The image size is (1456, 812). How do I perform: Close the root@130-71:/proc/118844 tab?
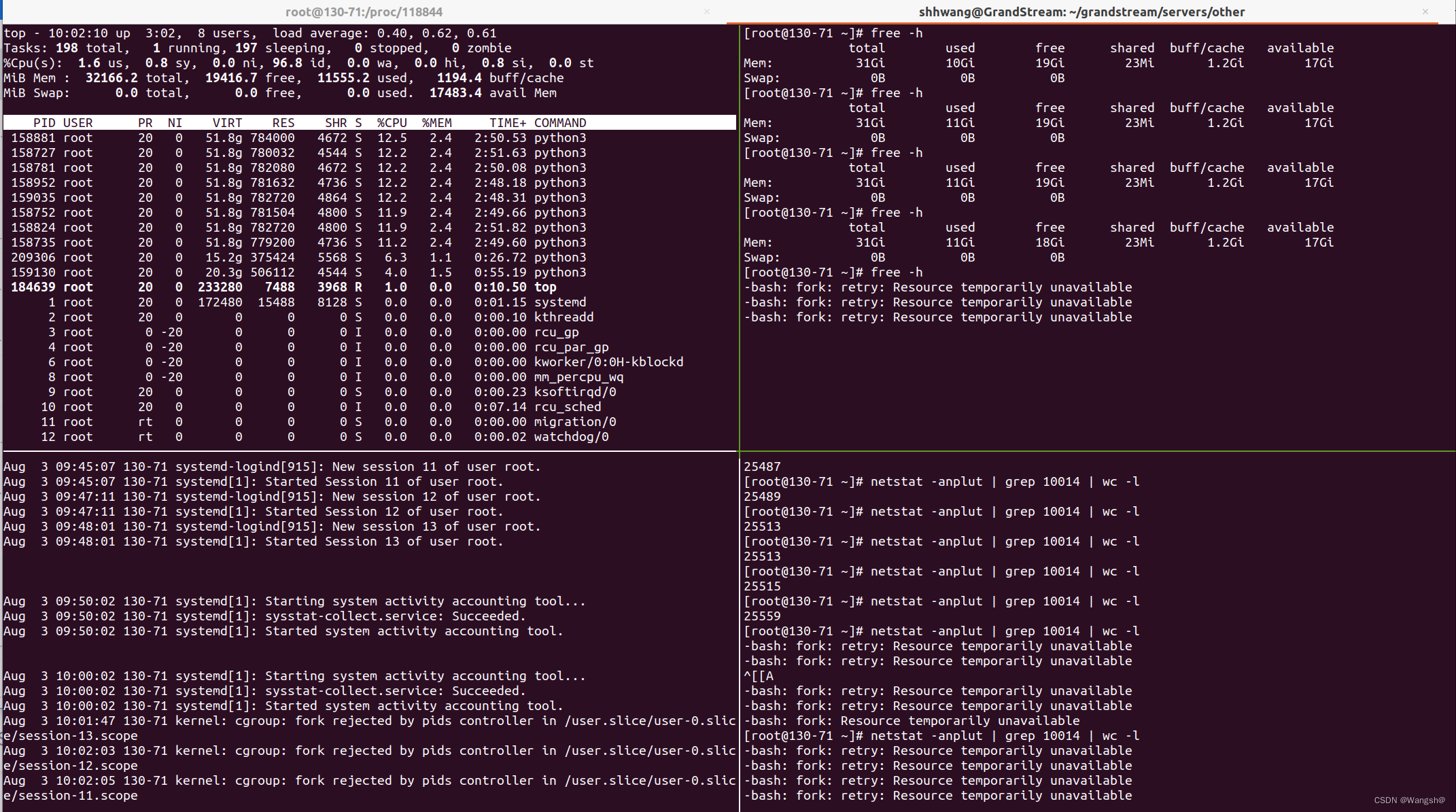point(707,12)
